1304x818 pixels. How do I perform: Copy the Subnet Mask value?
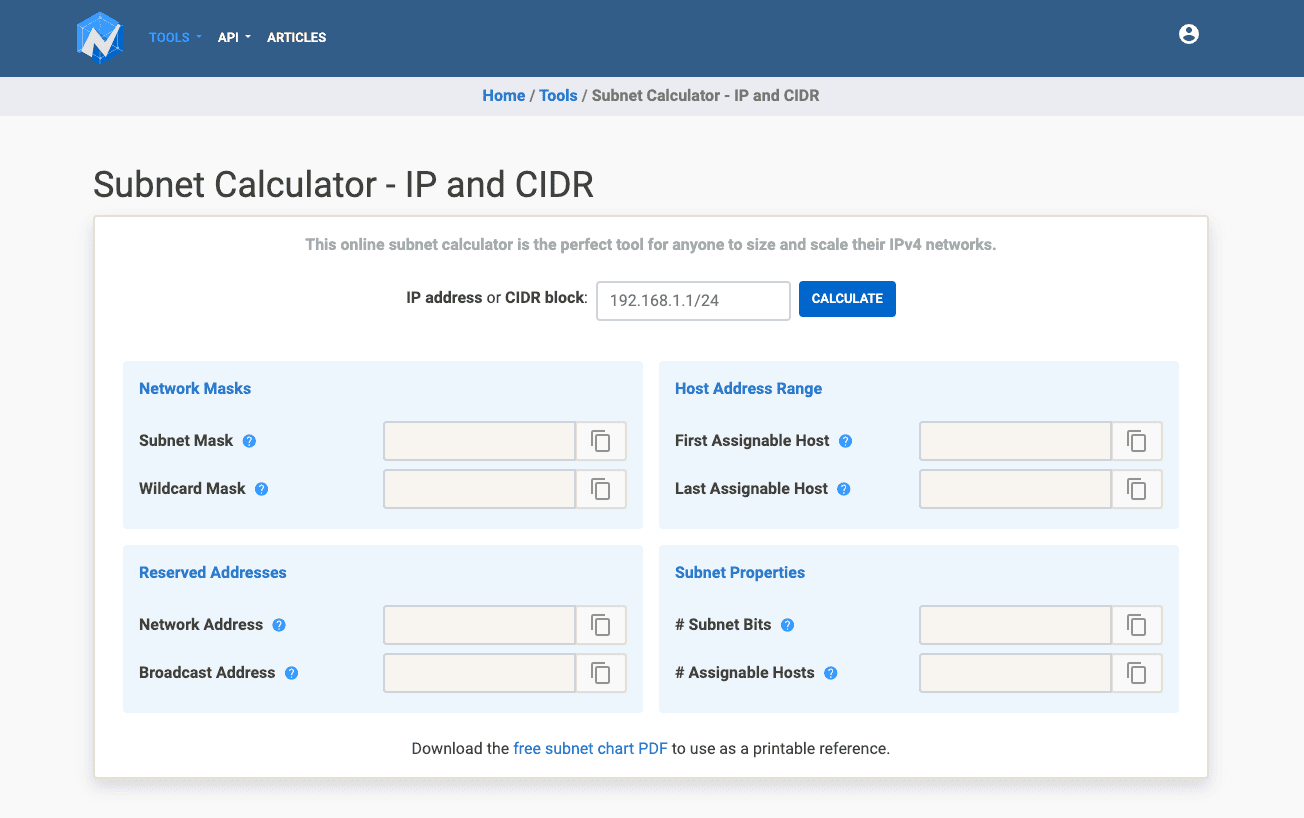[x=601, y=441]
